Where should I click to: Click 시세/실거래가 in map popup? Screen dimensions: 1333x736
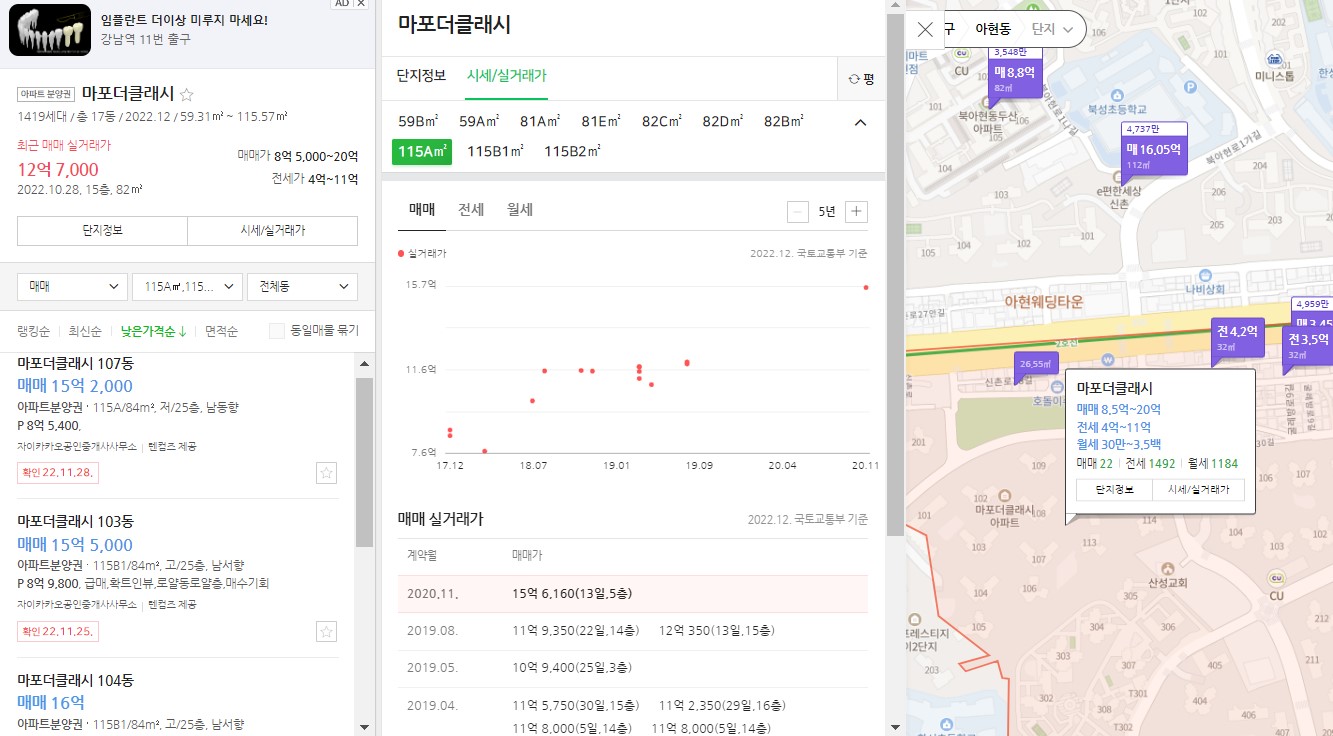point(1198,490)
